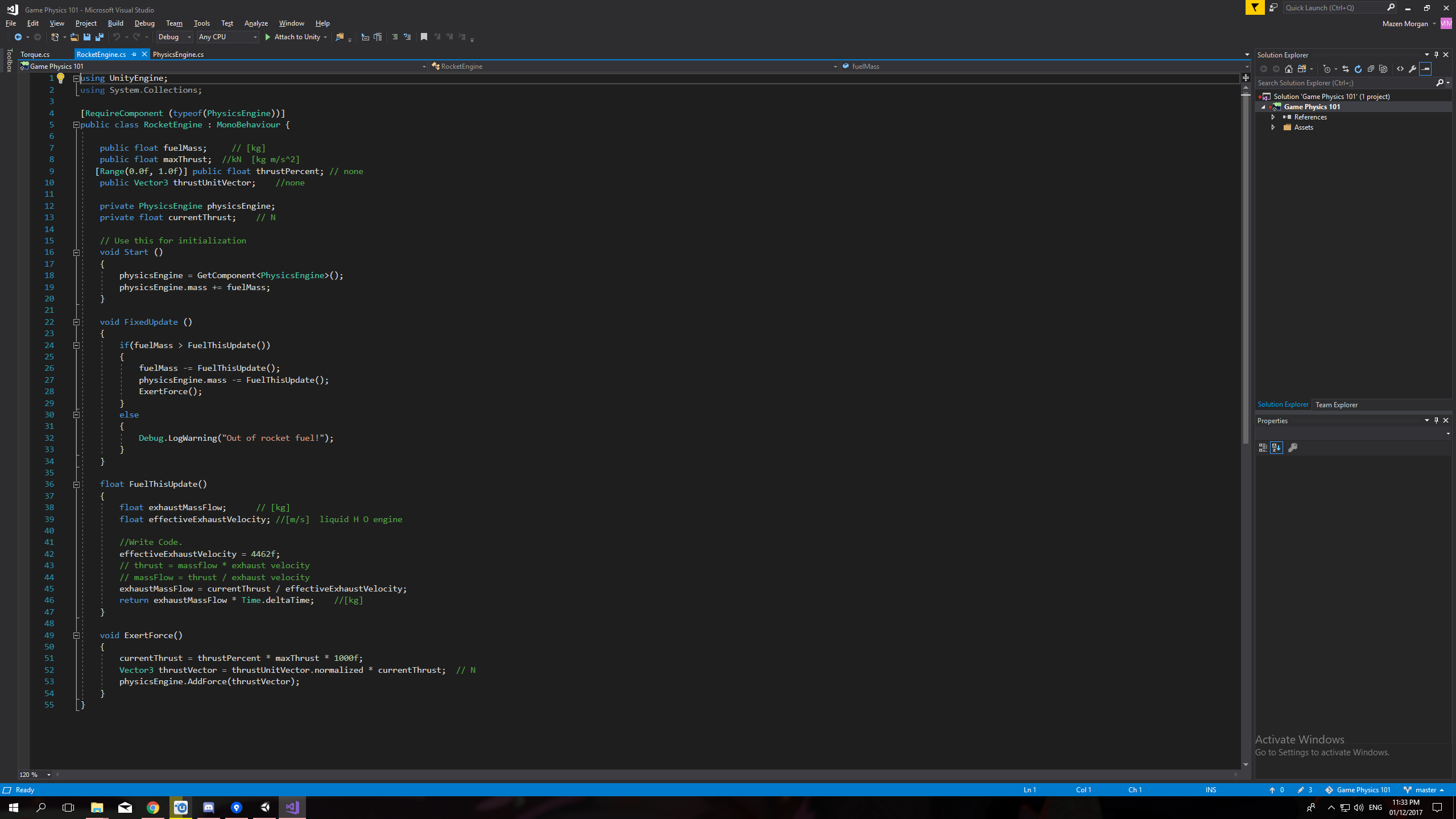The image size is (1456, 819).
Task: Click Attach to Unity button
Action: [292, 37]
